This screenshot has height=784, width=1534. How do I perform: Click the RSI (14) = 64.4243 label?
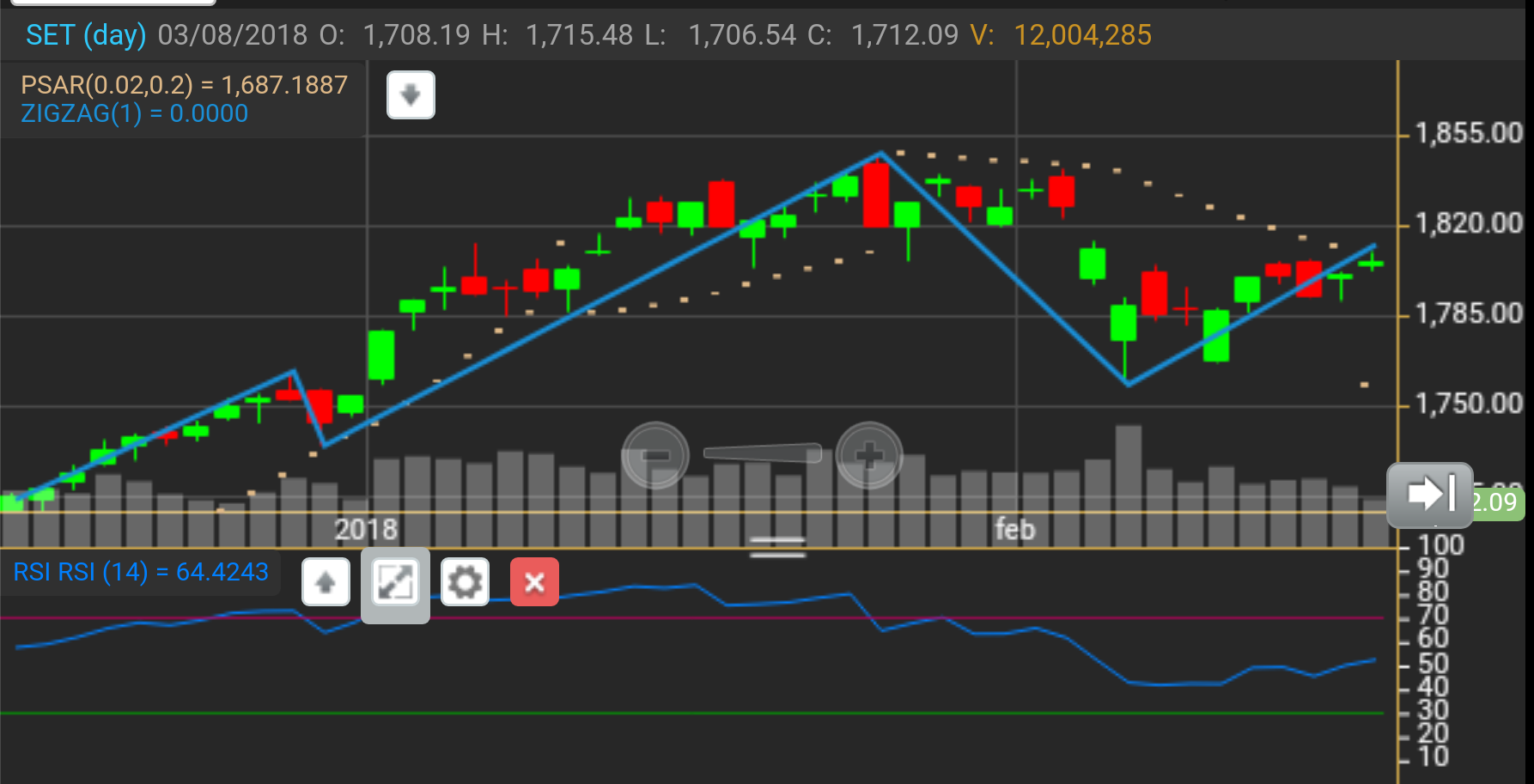(x=141, y=572)
